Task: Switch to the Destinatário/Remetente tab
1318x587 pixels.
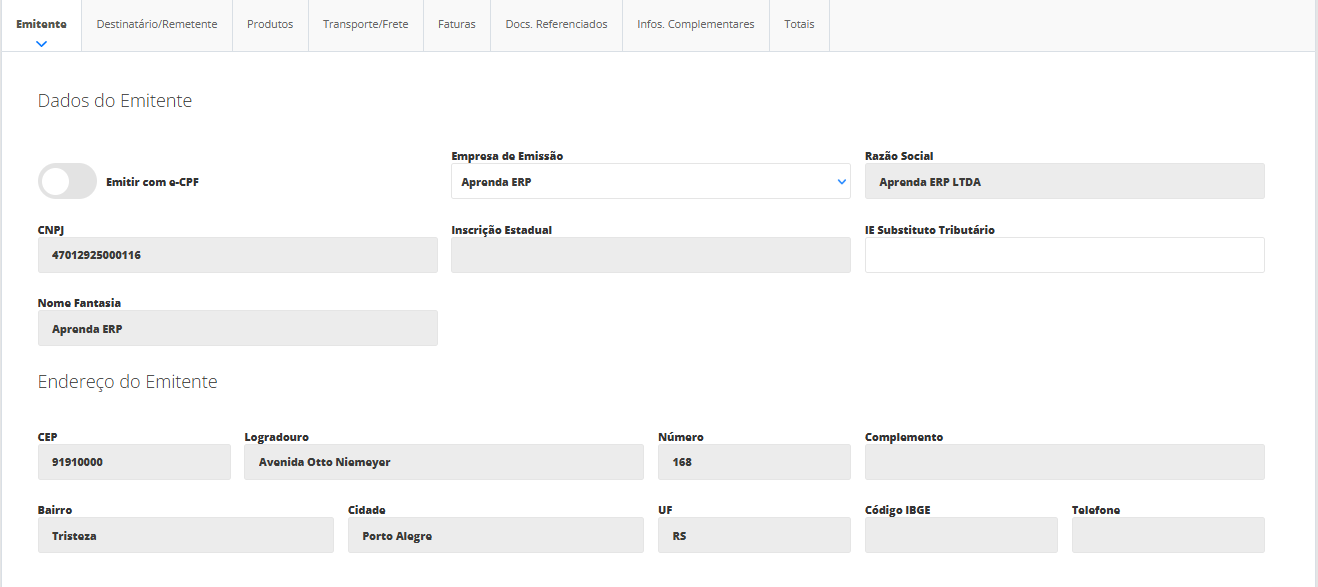Action: tap(156, 24)
